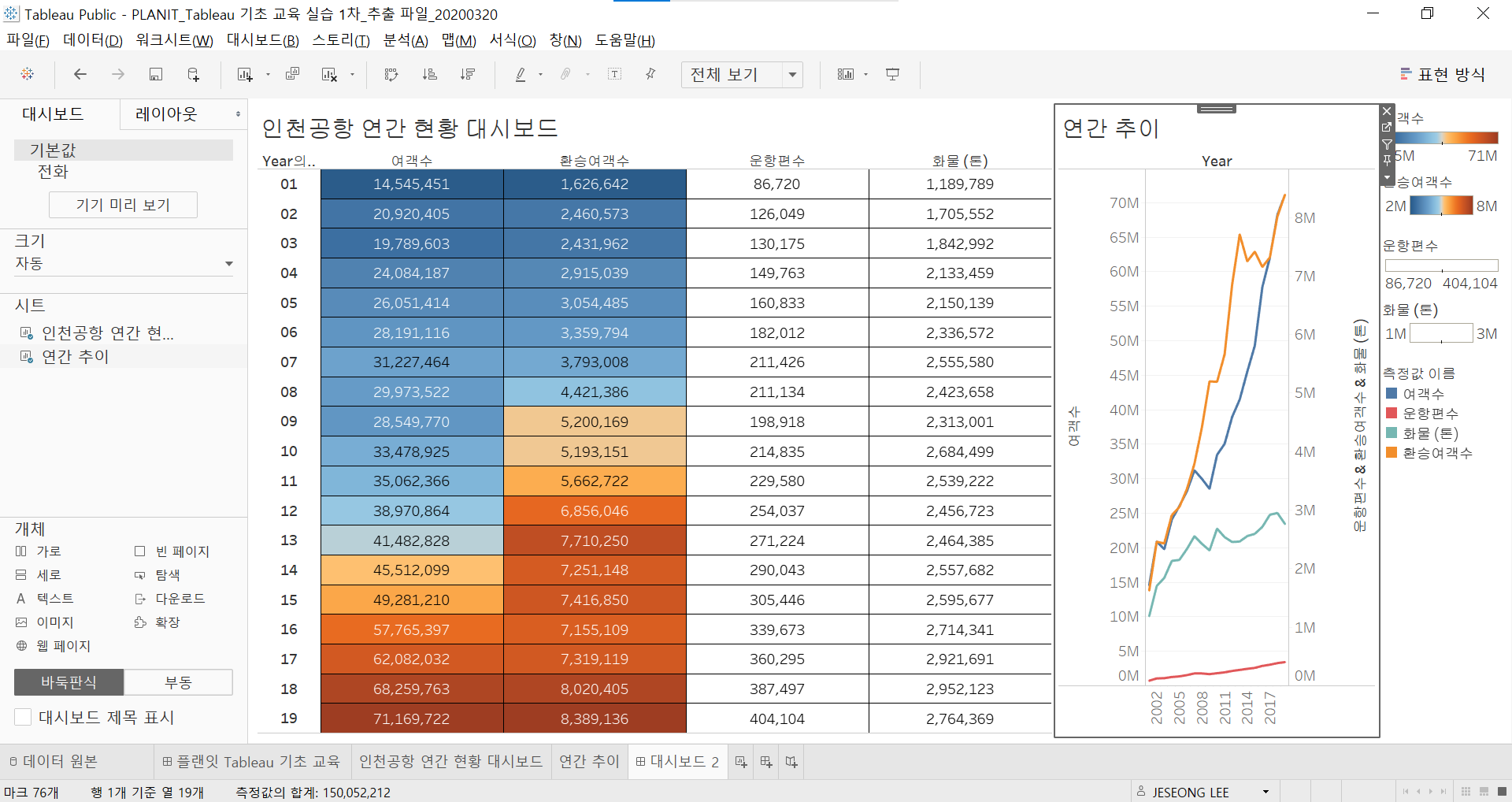This screenshot has height=802, width=1512.
Task: Go to sheet from 연간 추이 object
Action: [x=1387, y=127]
